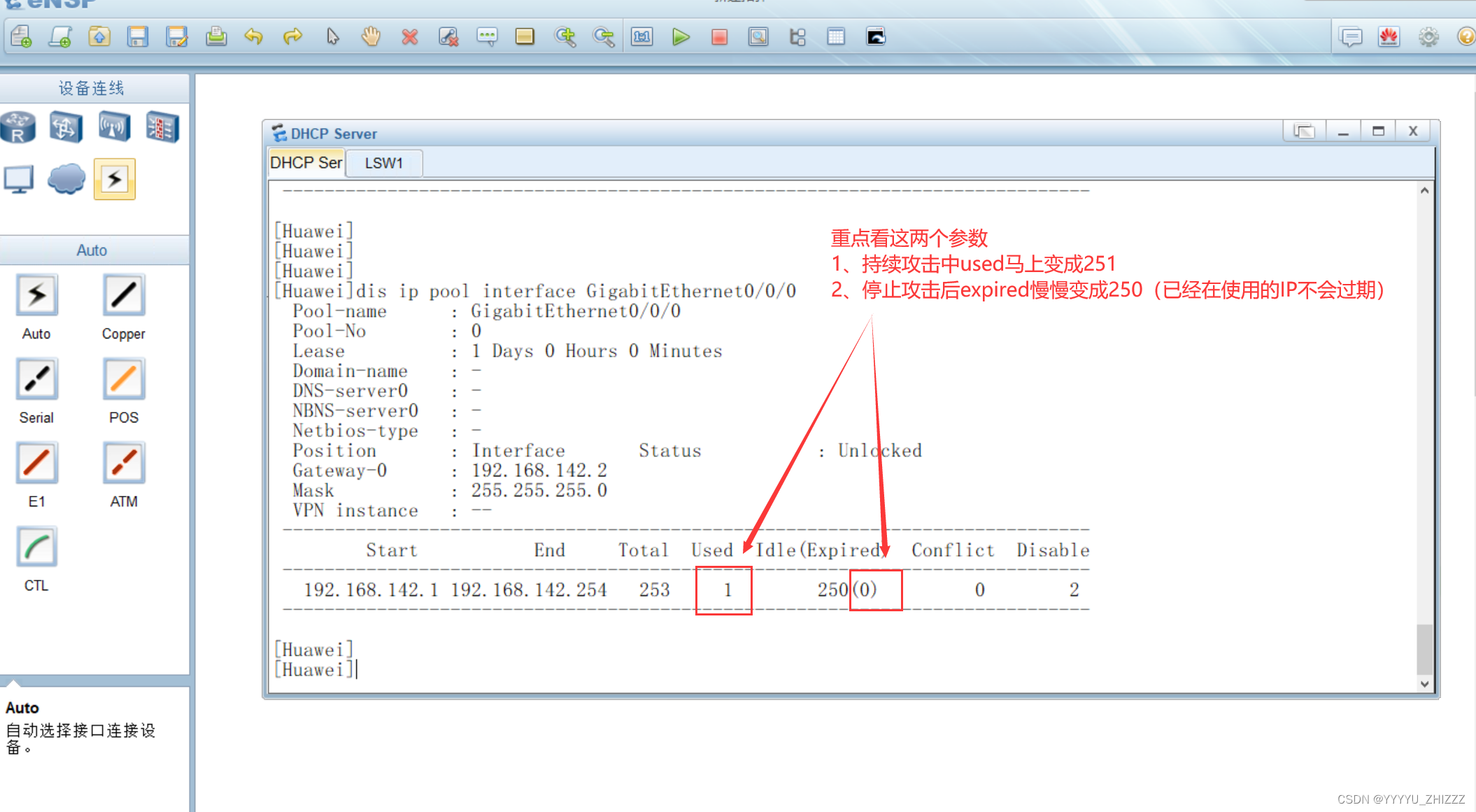Choose the E1 cable type

(x=36, y=464)
